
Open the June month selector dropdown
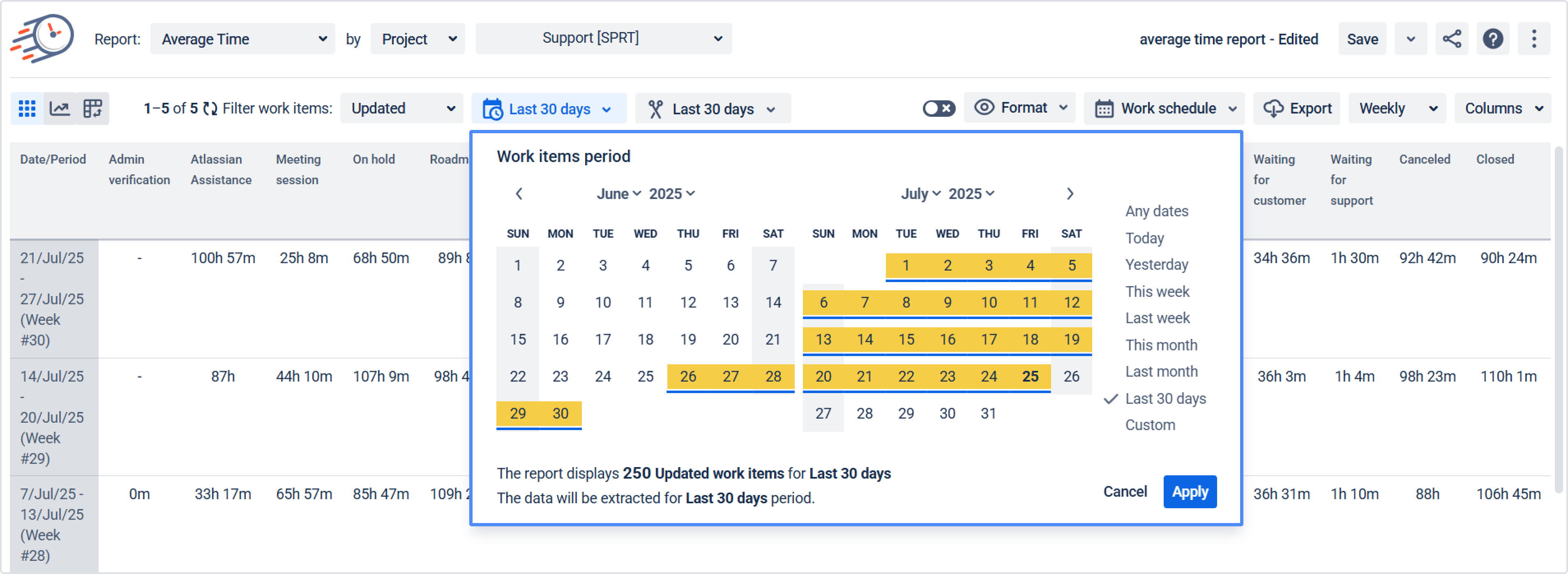pos(618,194)
